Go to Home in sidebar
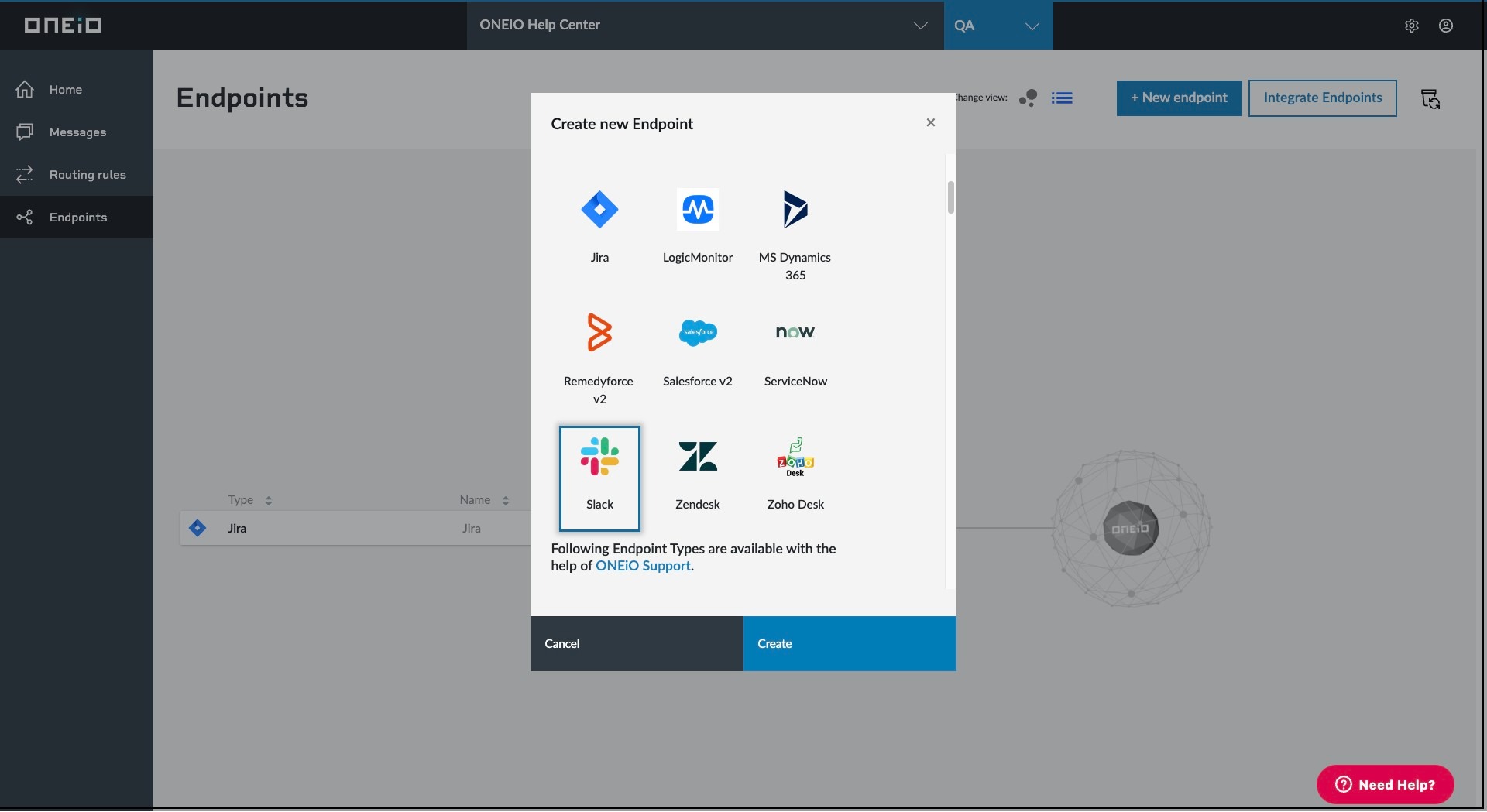 [x=77, y=90]
